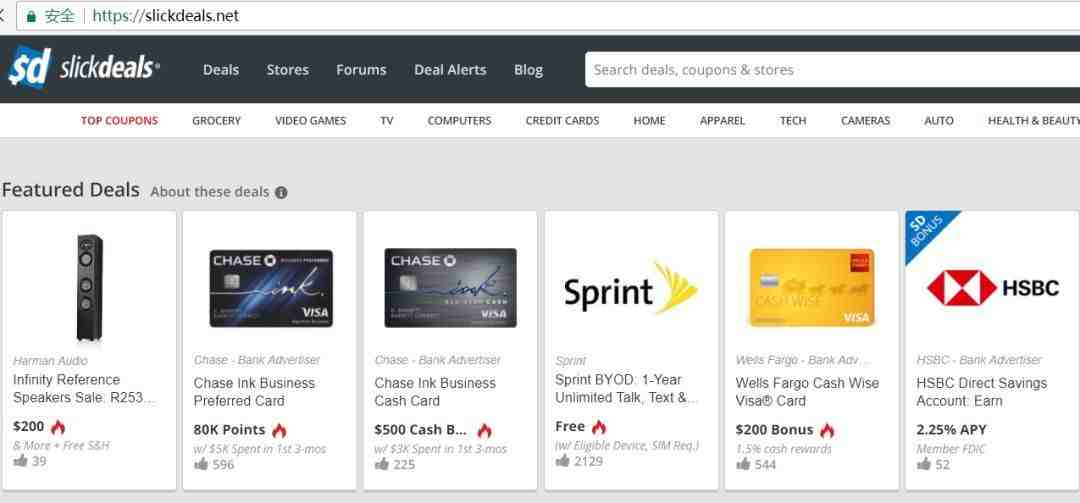Click fire icon next to $500 Cash B...
Viewport: 1080px width, 503px height.
[484, 431]
